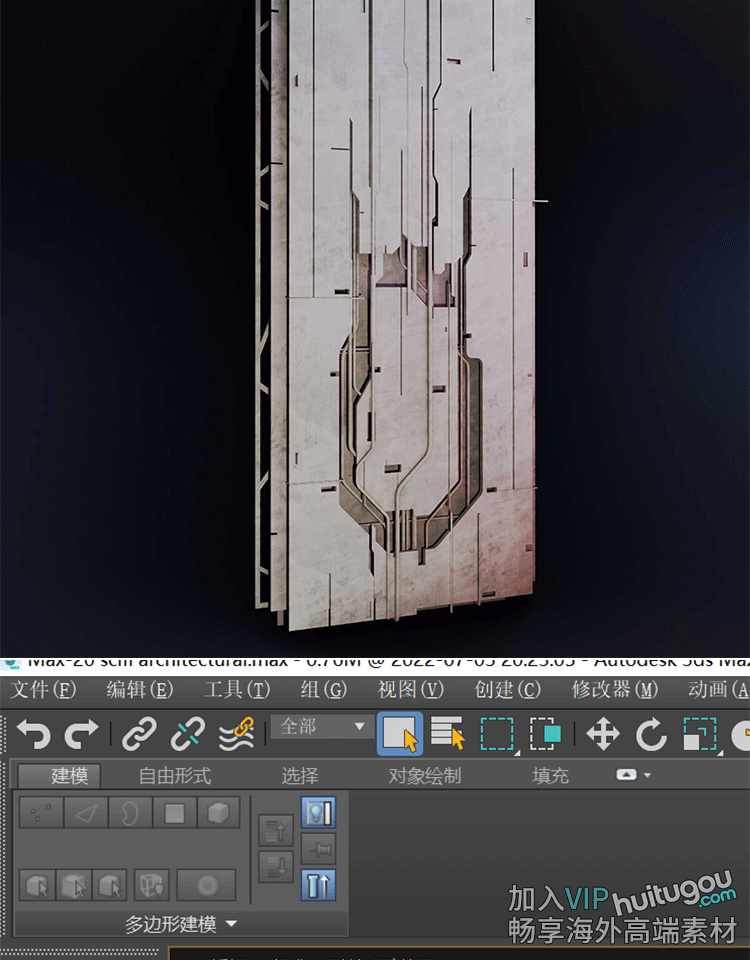Click the Unlink selection icon
This screenshot has height=960, width=750.
pyautogui.click(x=187, y=735)
